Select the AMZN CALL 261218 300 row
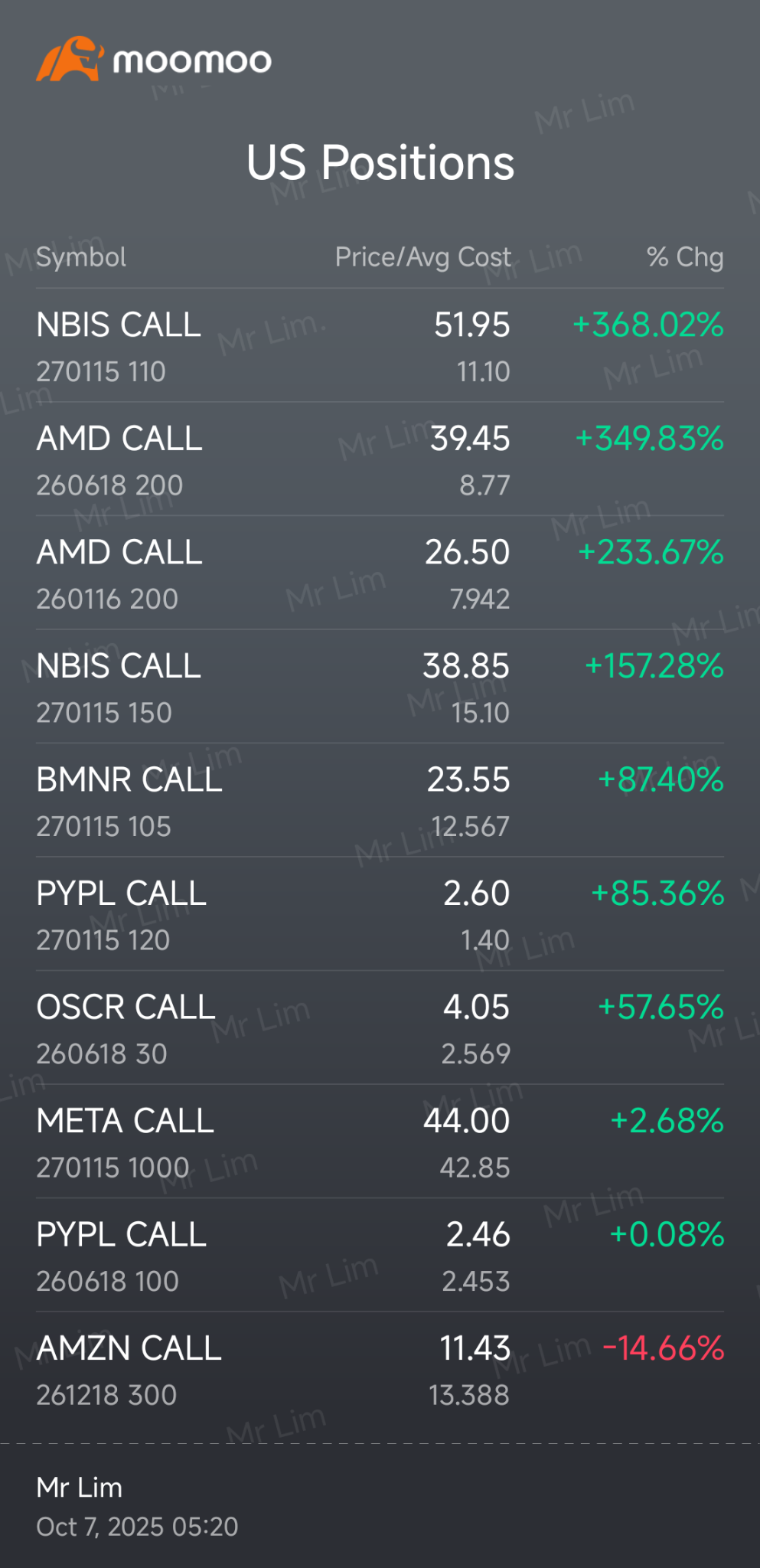 129,1369
